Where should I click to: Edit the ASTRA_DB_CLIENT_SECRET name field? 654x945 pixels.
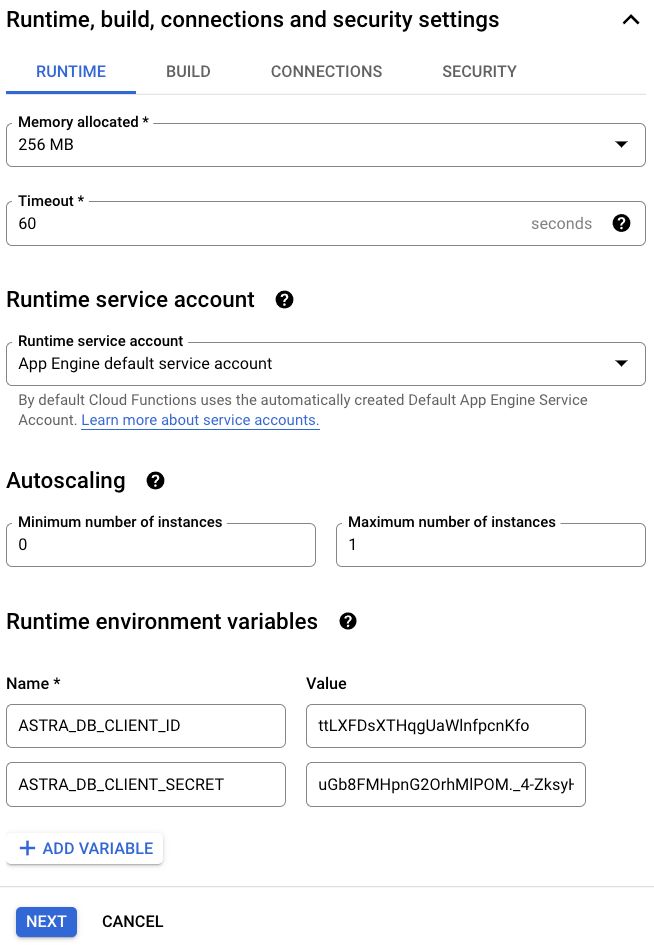click(x=146, y=785)
